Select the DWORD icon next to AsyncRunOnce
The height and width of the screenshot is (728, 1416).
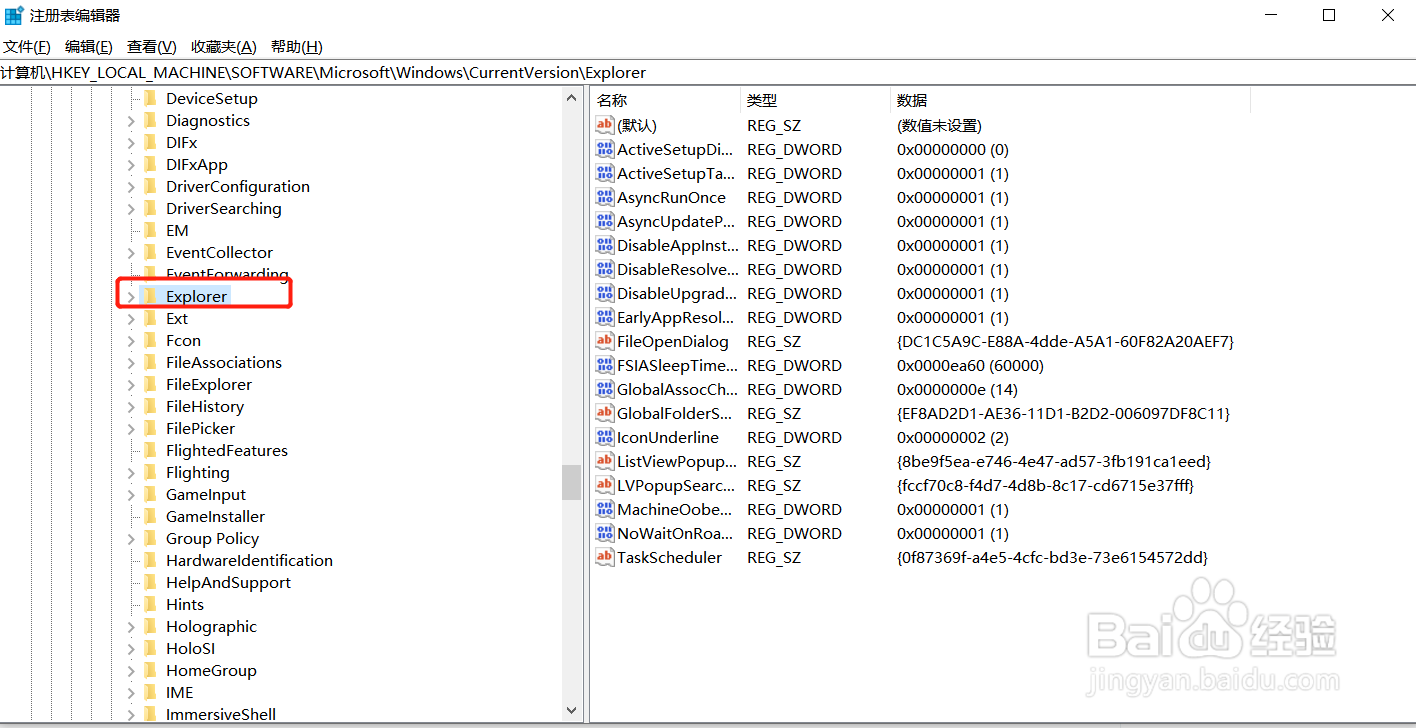coord(604,197)
